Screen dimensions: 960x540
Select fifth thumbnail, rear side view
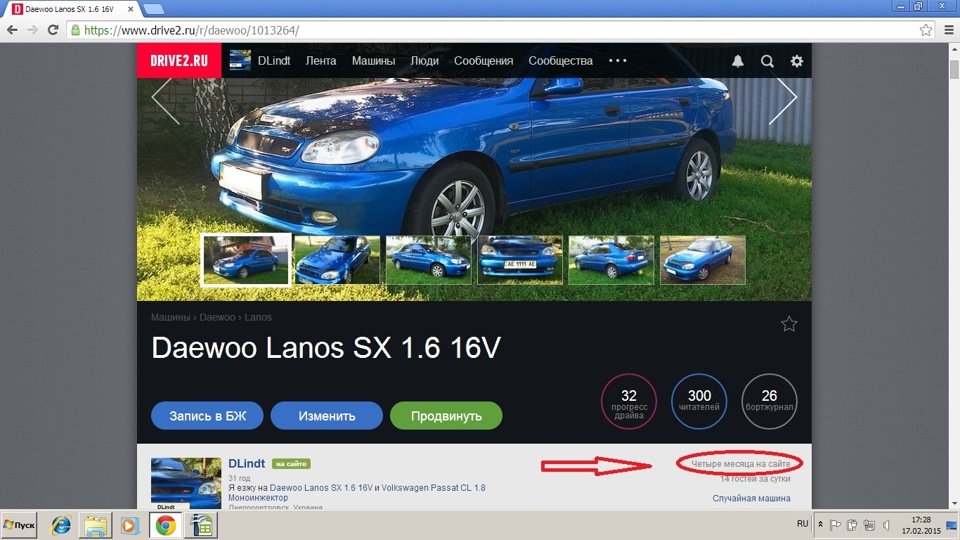tap(611, 260)
